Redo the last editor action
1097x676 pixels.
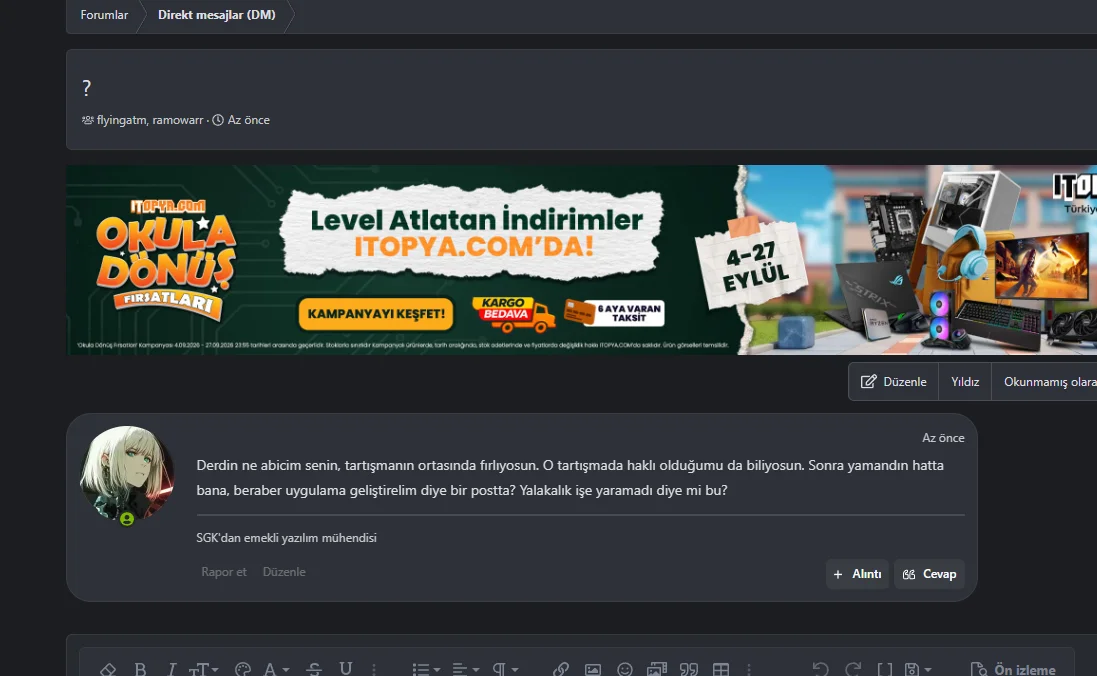point(853,670)
